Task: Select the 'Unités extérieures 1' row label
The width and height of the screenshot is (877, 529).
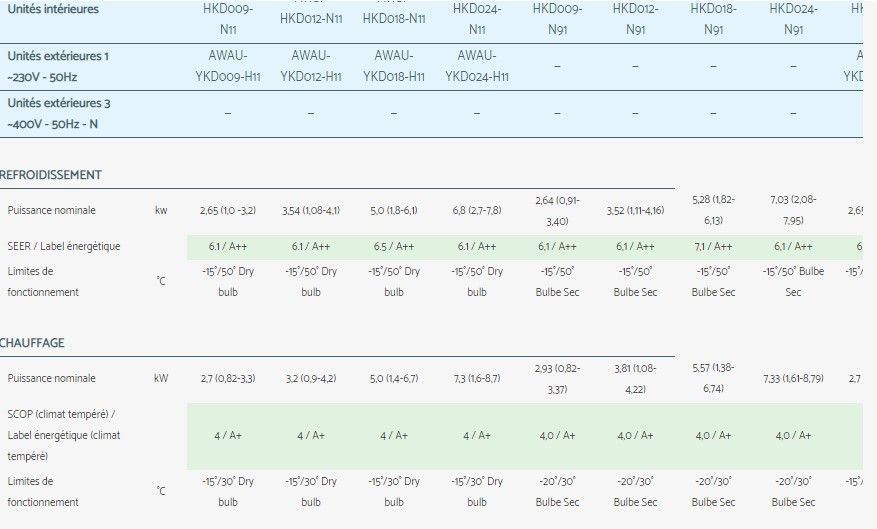Action: click(58, 66)
